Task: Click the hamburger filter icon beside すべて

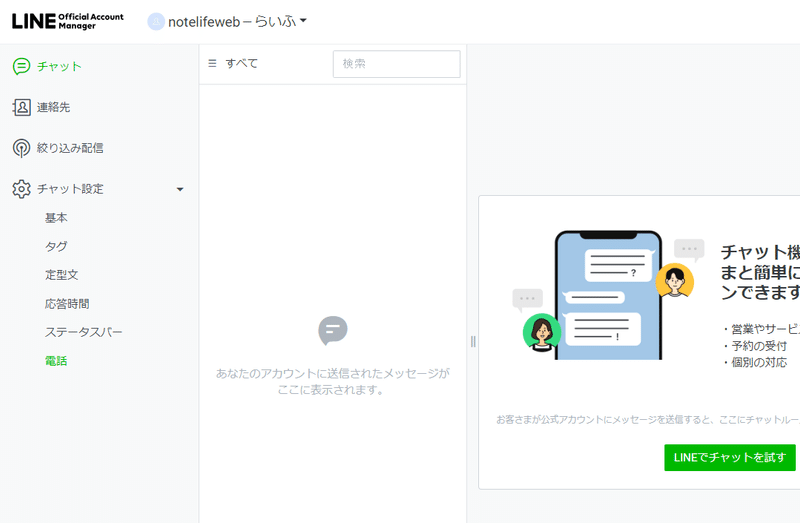Action: coord(212,63)
